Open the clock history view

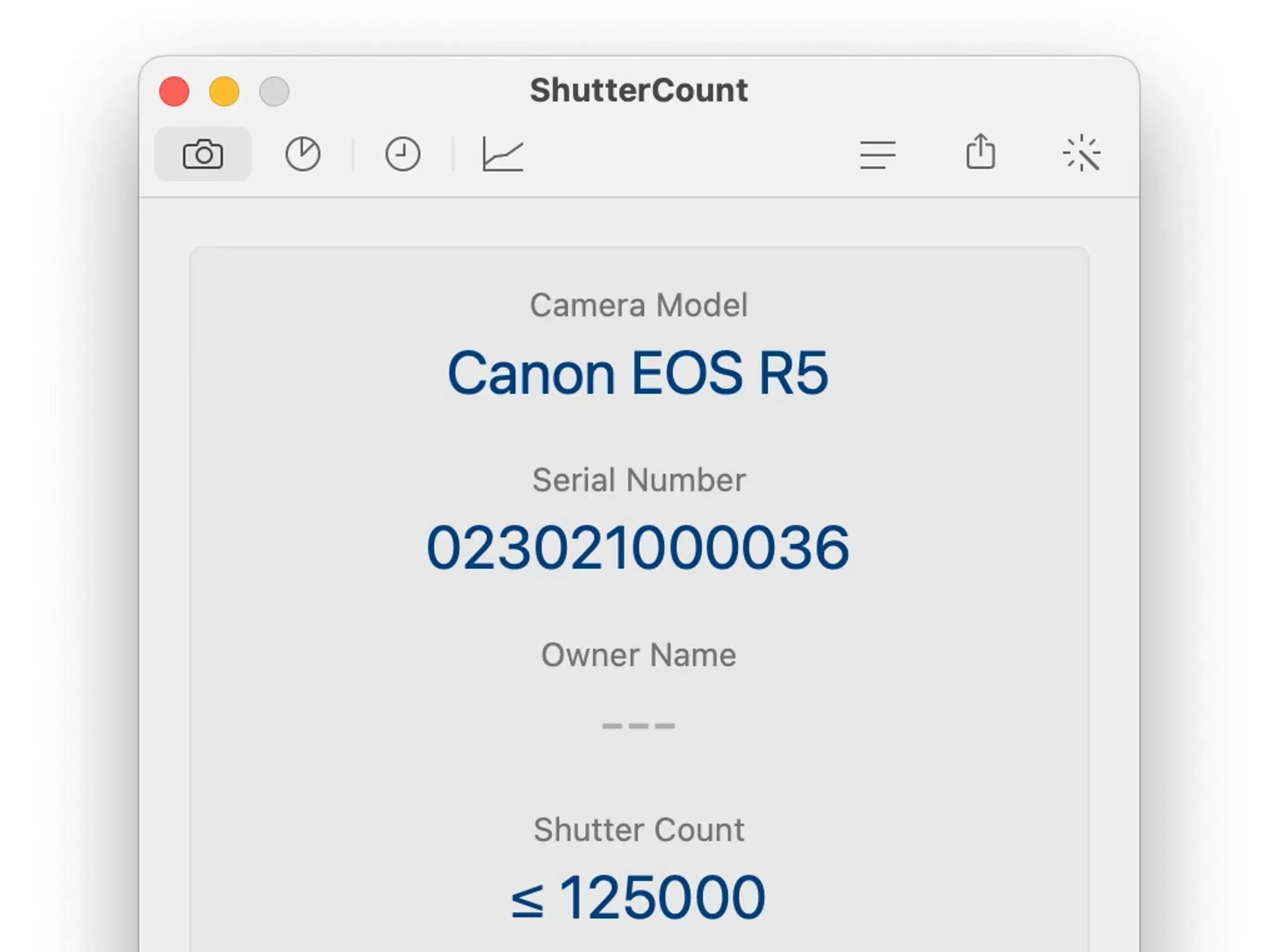coord(402,154)
